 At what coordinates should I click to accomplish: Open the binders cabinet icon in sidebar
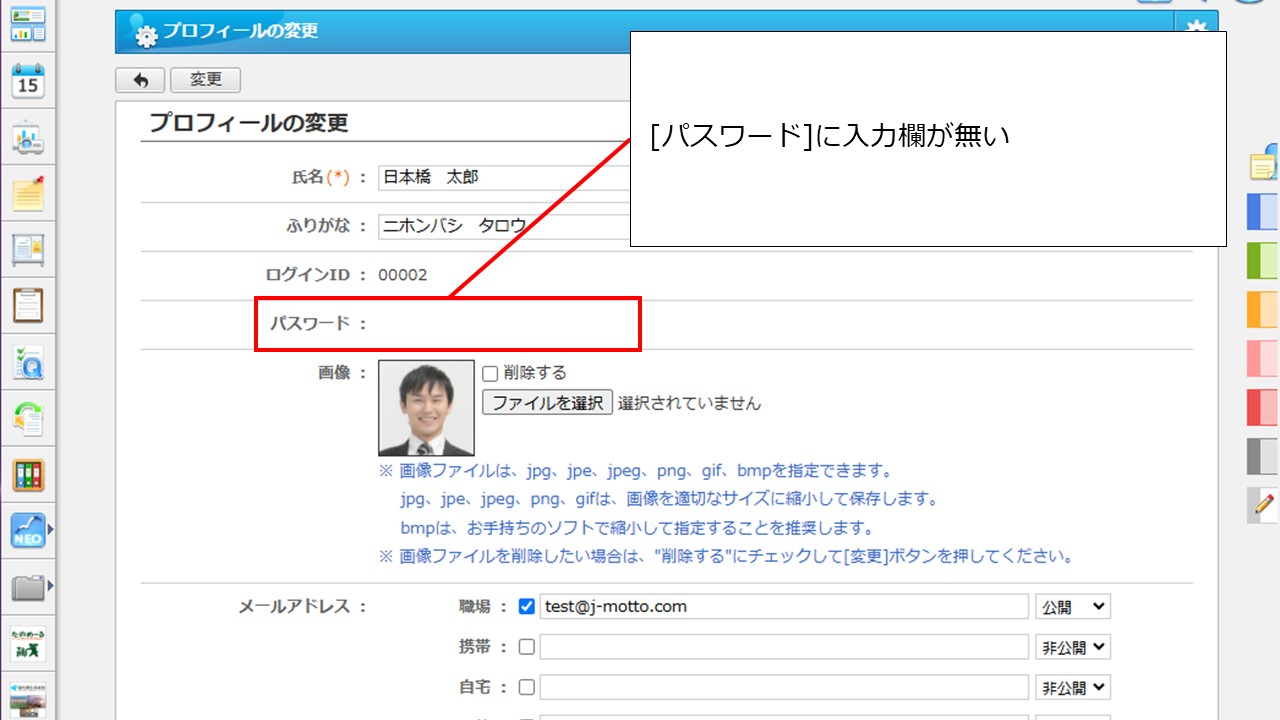pyautogui.click(x=28, y=475)
